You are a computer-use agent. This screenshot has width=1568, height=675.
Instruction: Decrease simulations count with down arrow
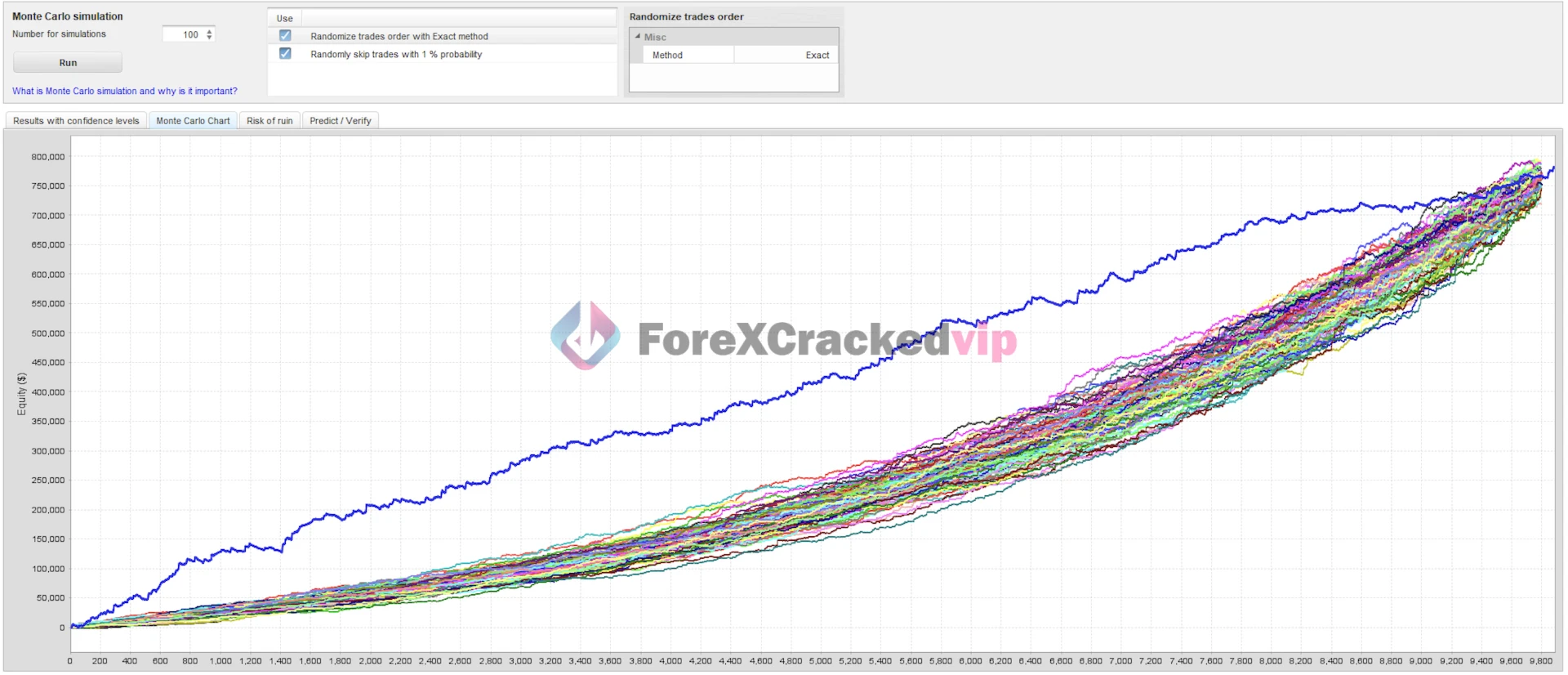[x=210, y=38]
